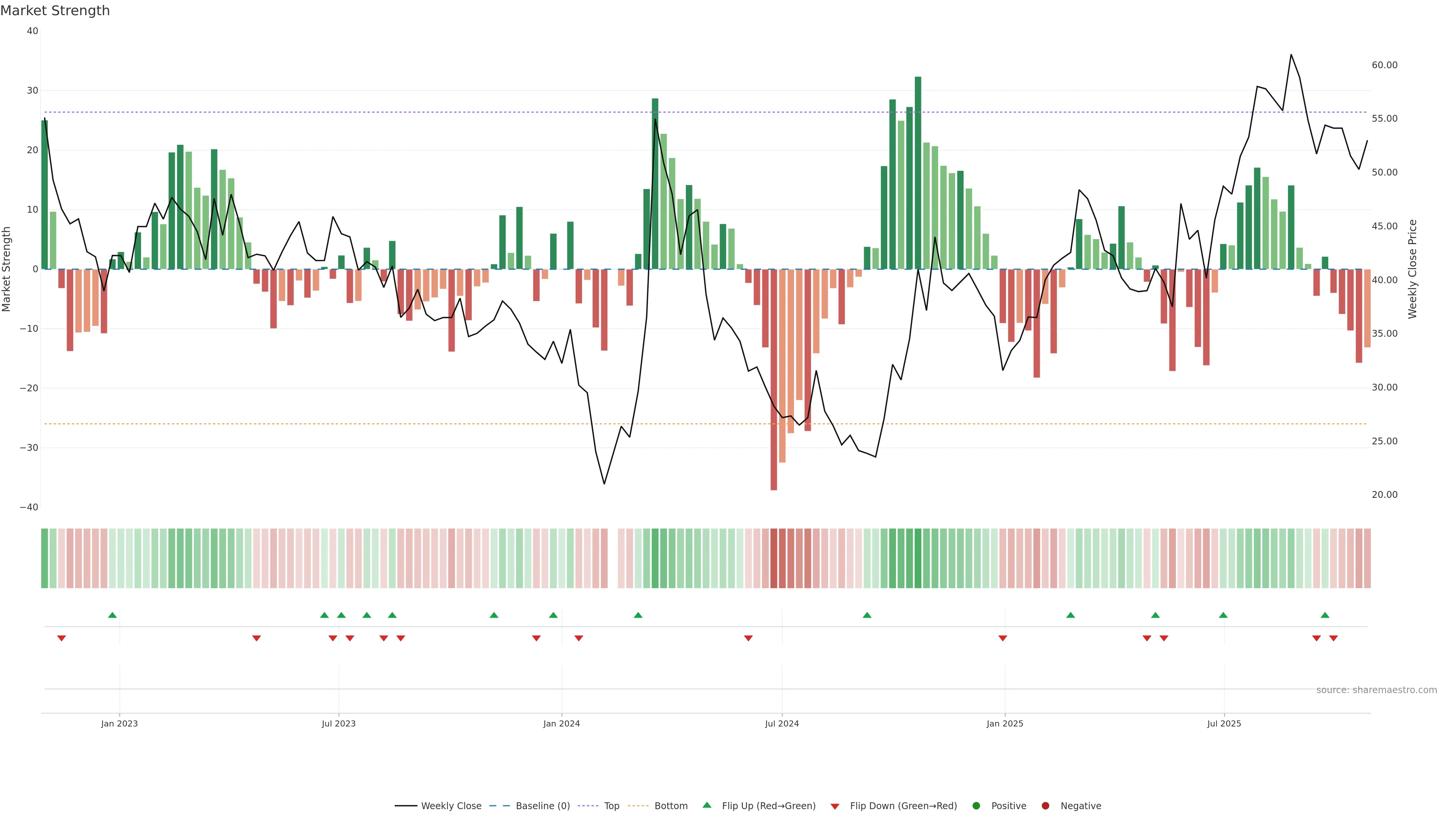Click the leftmost red Flip Down marker
The width and height of the screenshot is (1456, 819).
click(61, 638)
